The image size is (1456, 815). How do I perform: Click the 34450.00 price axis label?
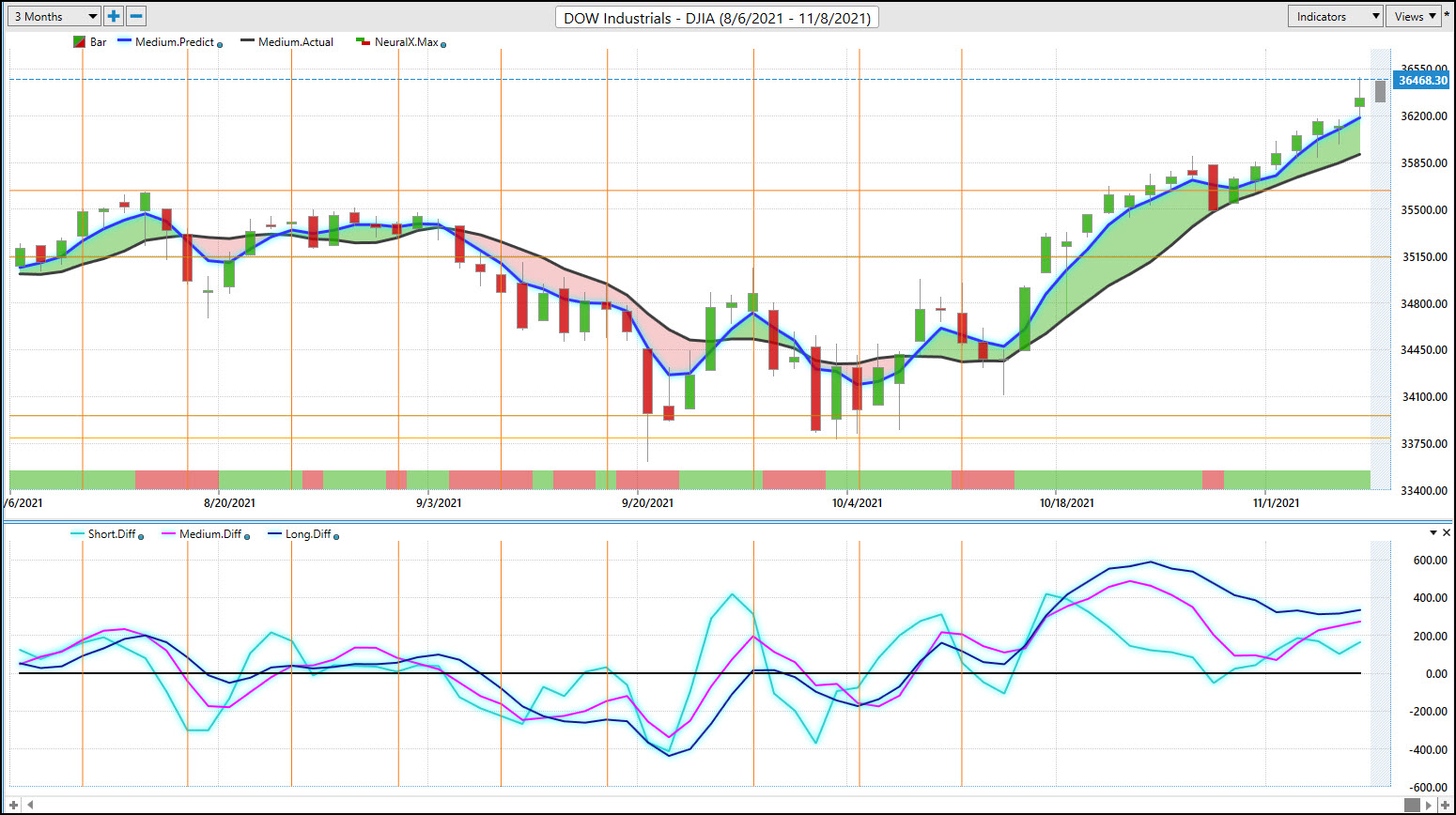[x=1424, y=350]
